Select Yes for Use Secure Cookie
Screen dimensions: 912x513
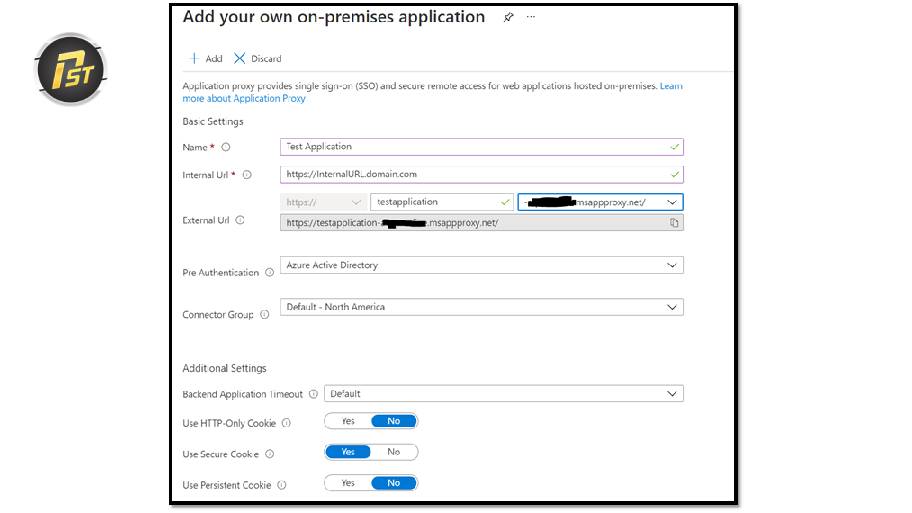click(348, 452)
